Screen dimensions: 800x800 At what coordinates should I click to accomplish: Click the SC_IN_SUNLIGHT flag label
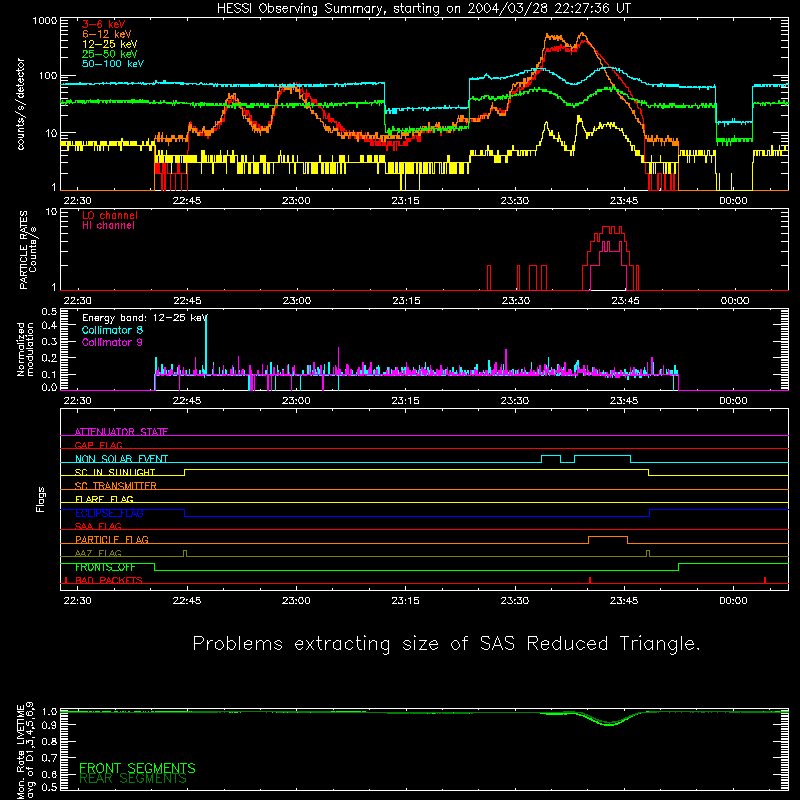pos(115,472)
